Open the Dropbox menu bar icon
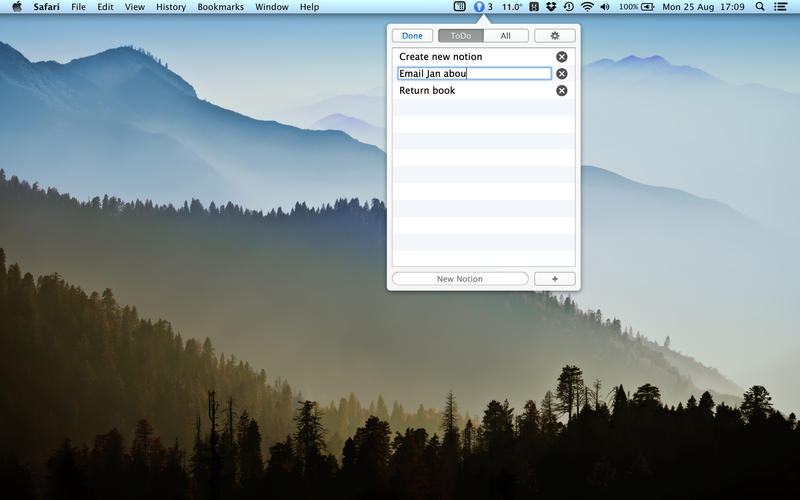 550,7
